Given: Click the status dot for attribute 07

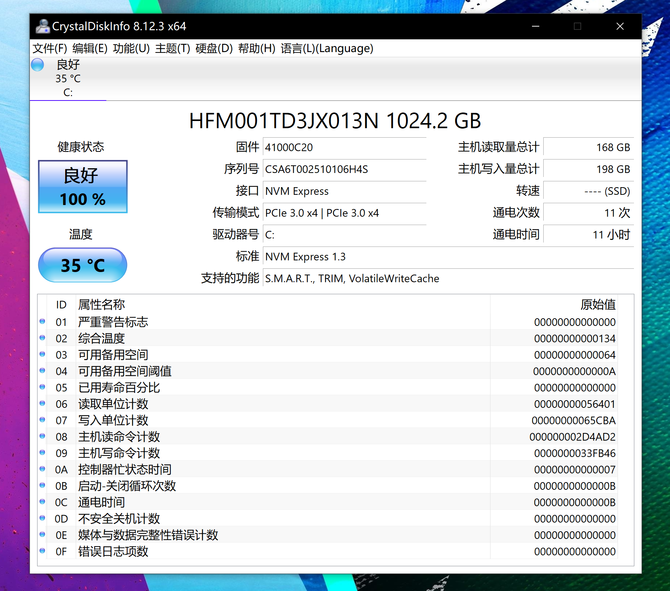Looking at the screenshot, I should pyautogui.click(x=42, y=420).
